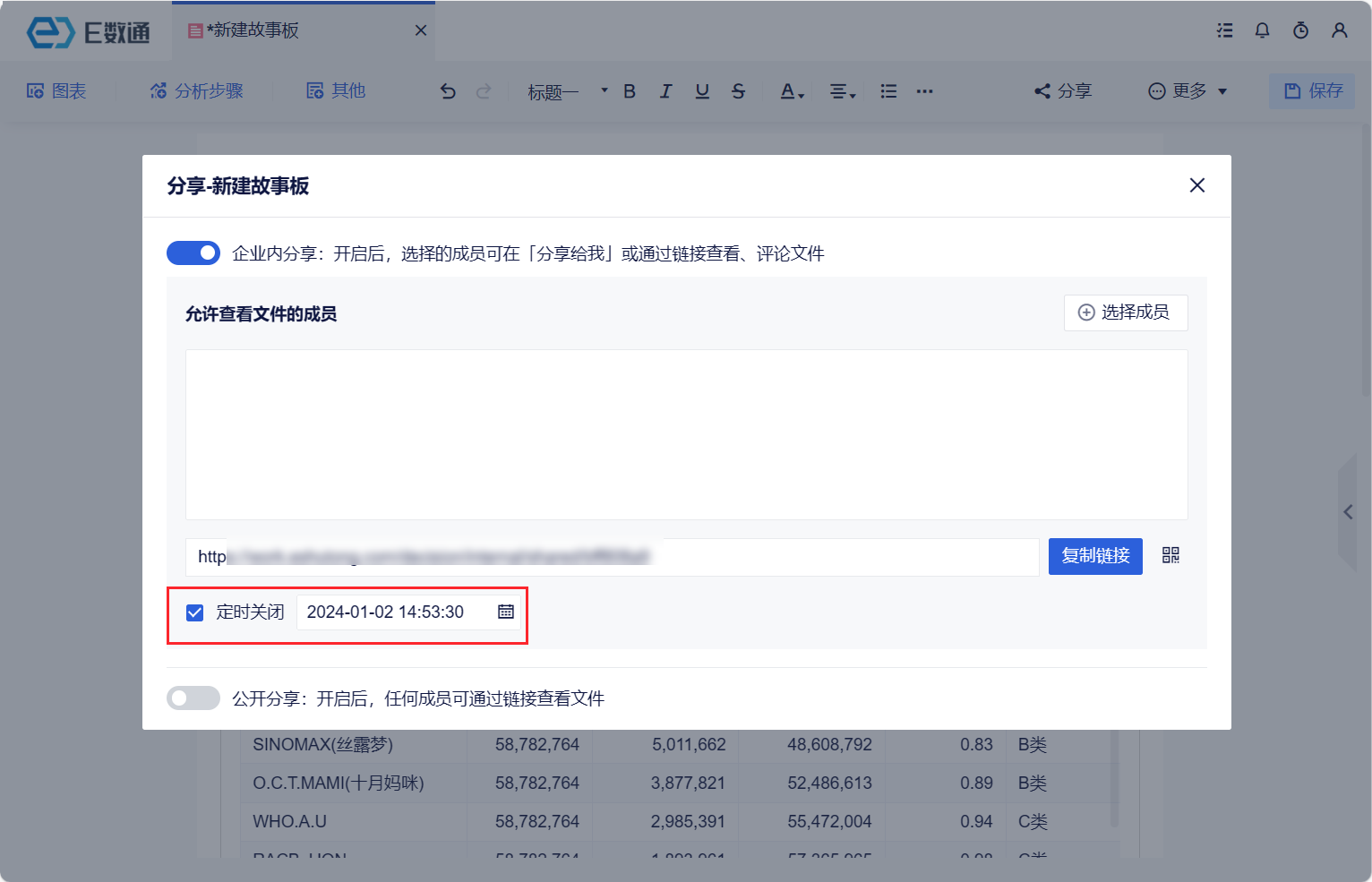Viewport: 1372px width, 882px height.
Task: Click the 2,985,391 value
Action: click(x=688, y=822)
